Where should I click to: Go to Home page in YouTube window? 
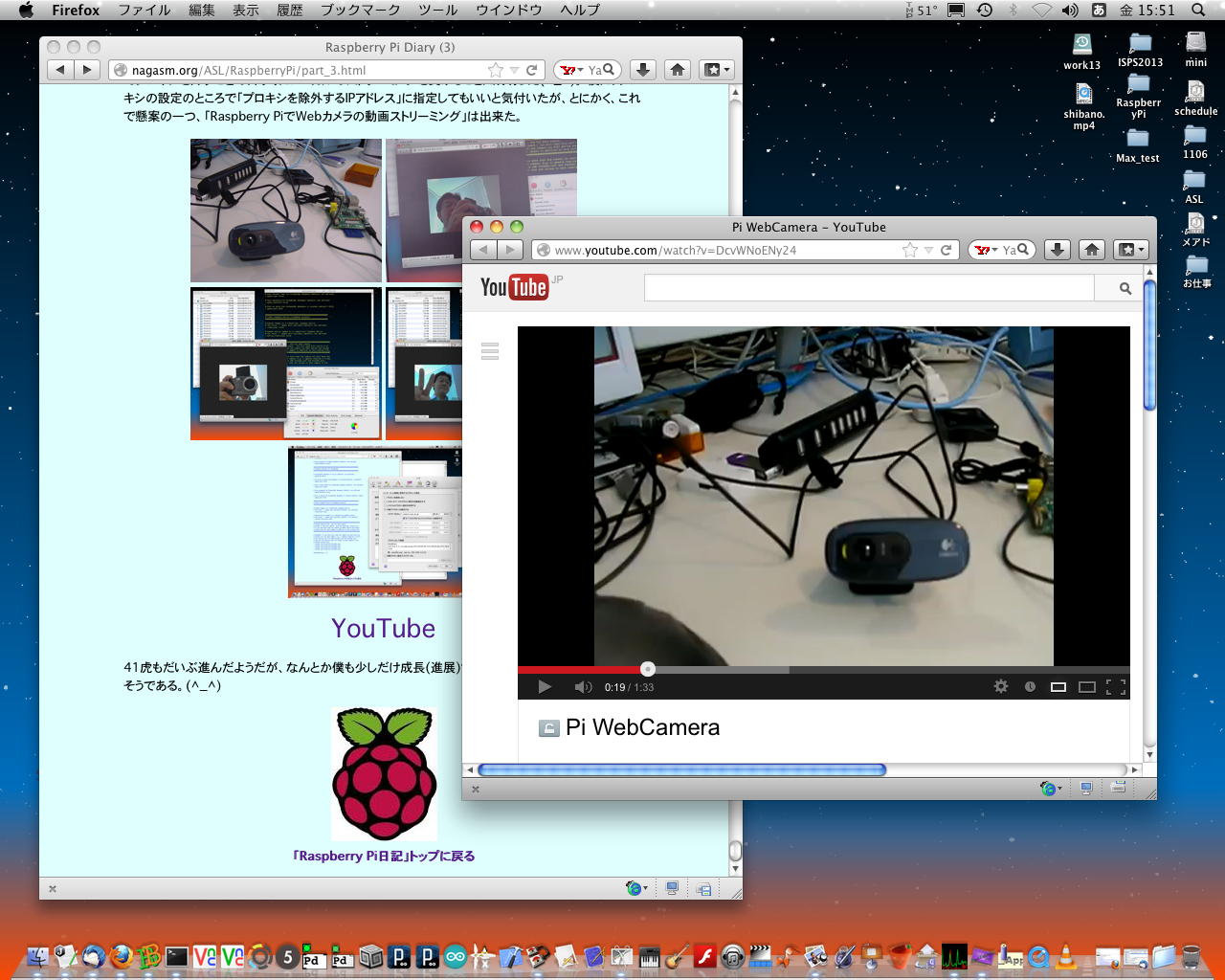pyautogui.click(x=1092, y=250)
